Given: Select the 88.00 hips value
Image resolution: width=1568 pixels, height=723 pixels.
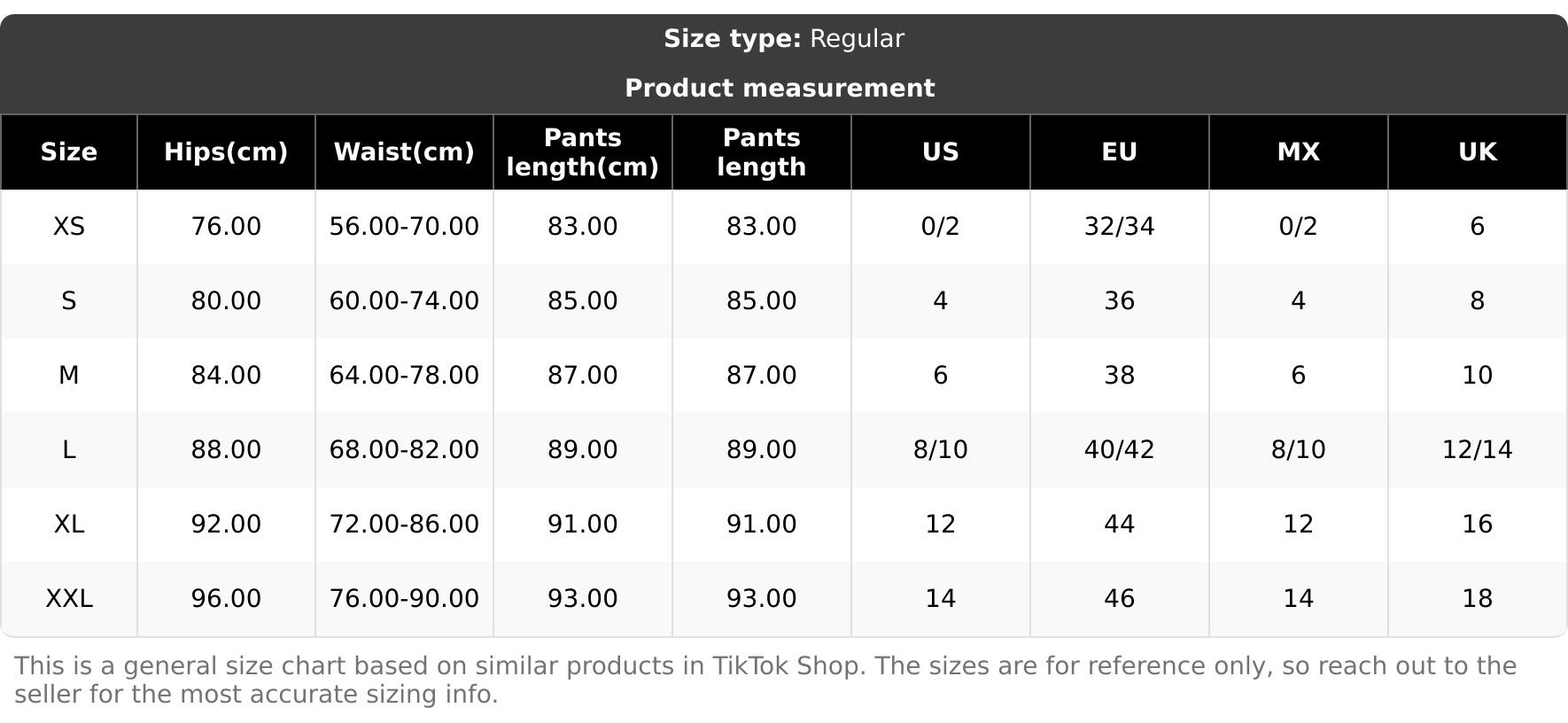Looking at the screenshot, I should (x=226, y=450).
